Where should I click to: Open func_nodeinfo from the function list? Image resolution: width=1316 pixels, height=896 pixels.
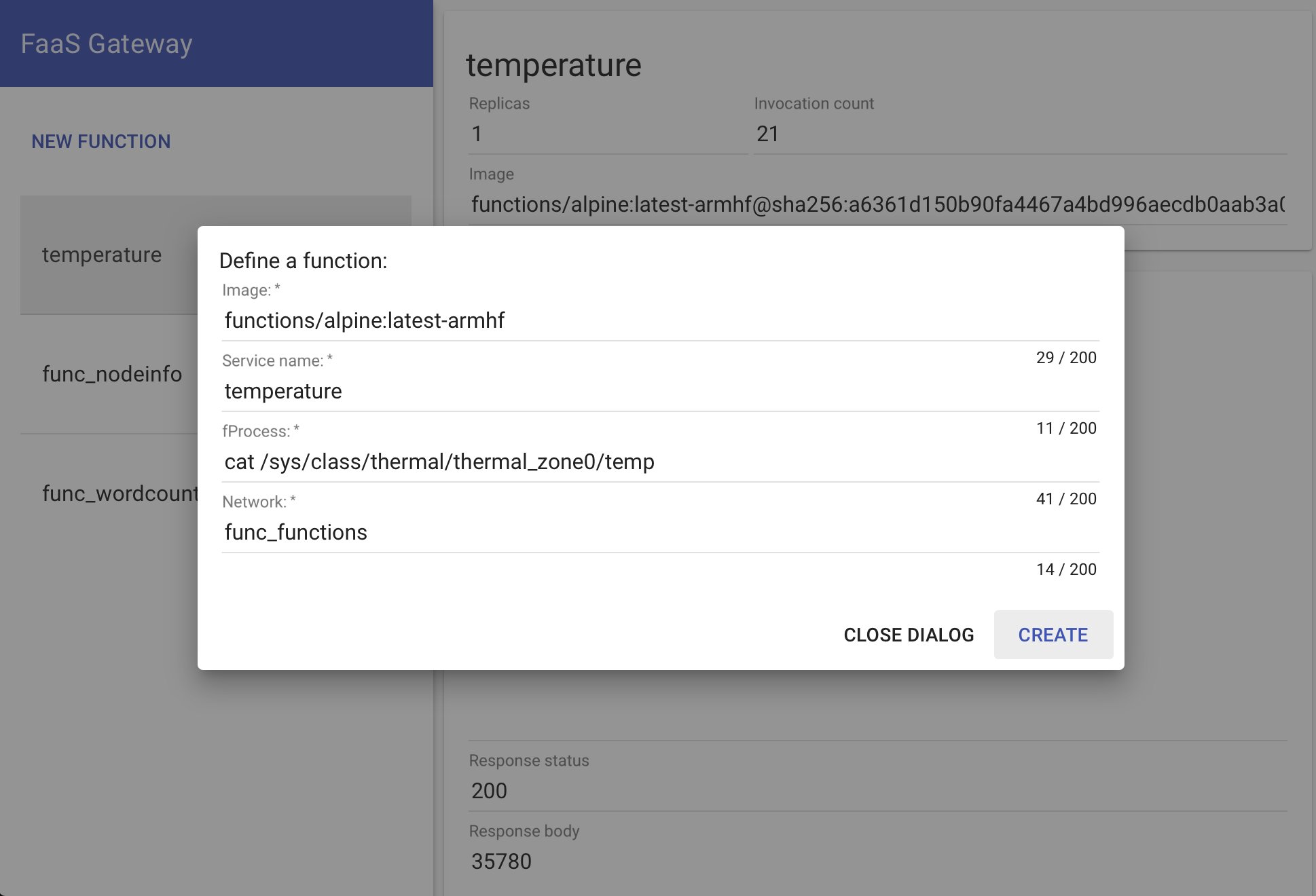[x=112, y=374]
